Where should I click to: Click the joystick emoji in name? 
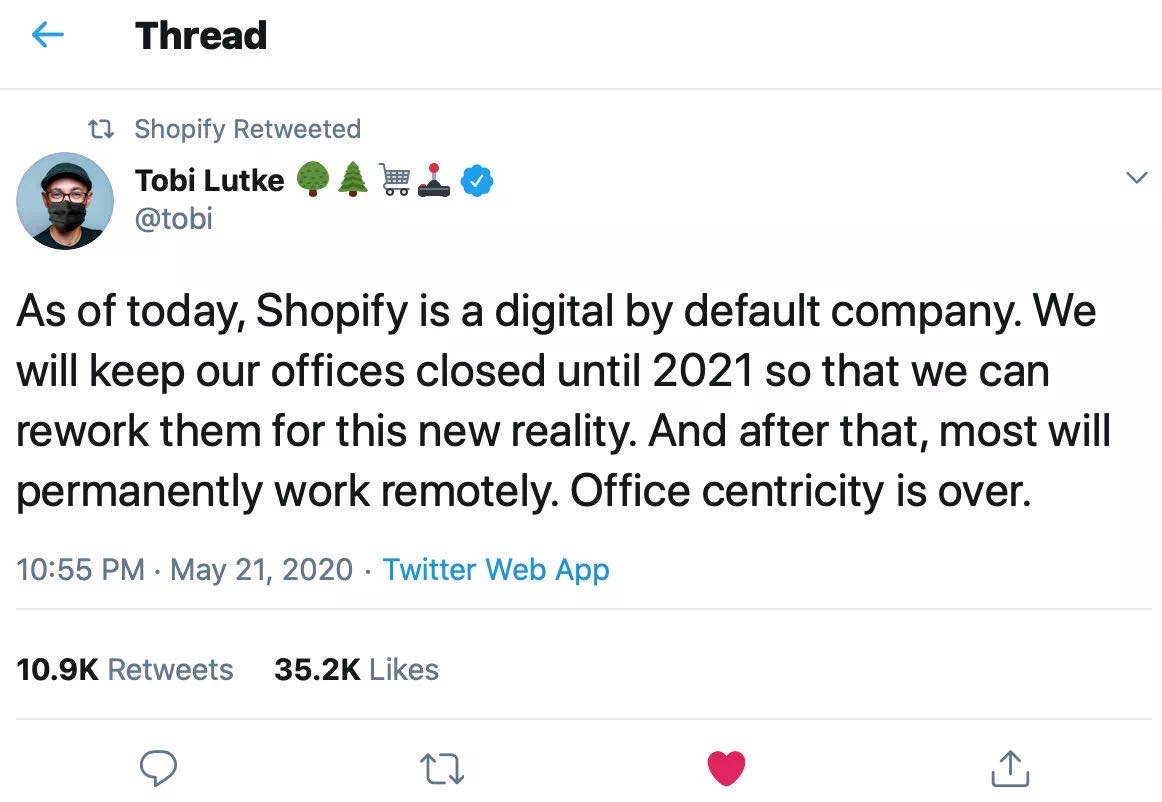pos(437,180)
